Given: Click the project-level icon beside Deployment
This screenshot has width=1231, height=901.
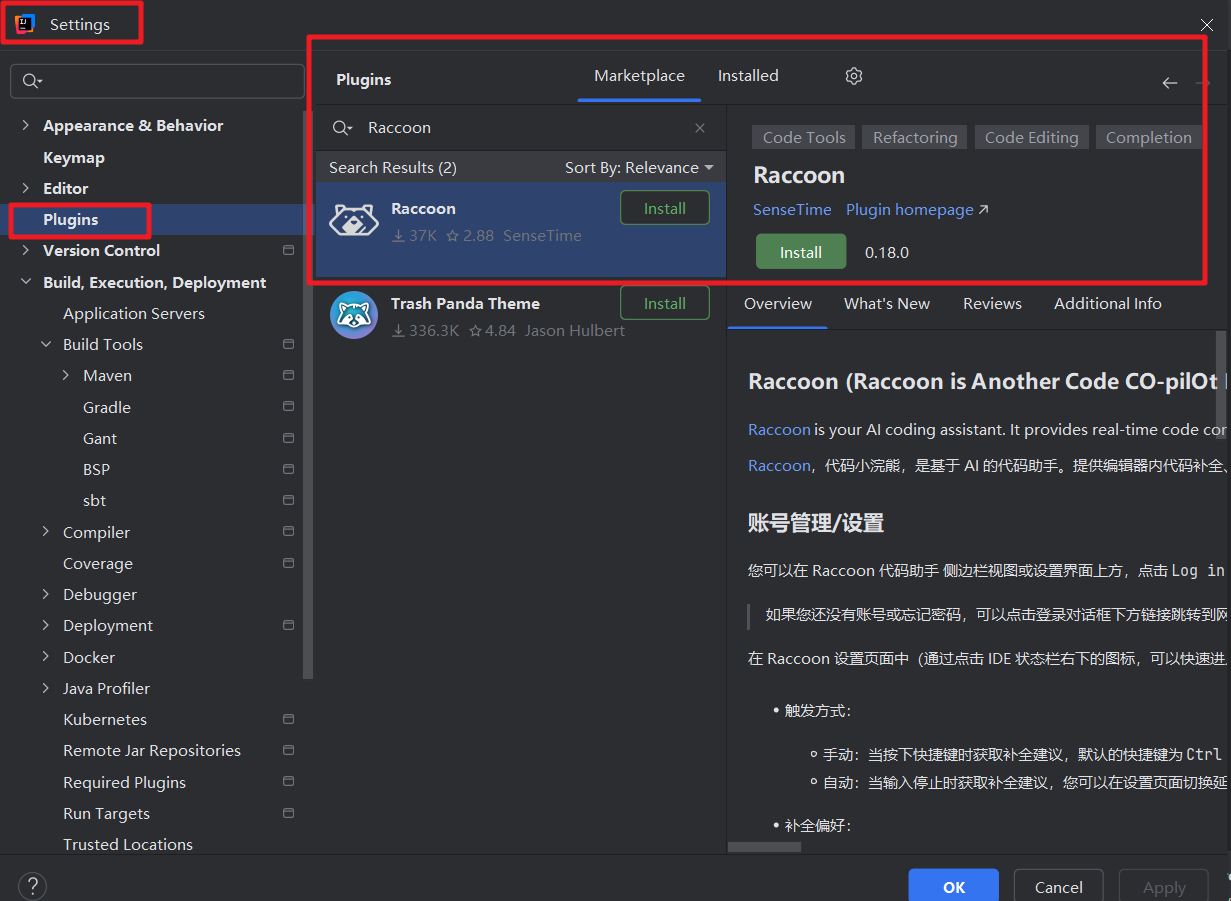Looking at the screenshot, I should tap(288, 625).
